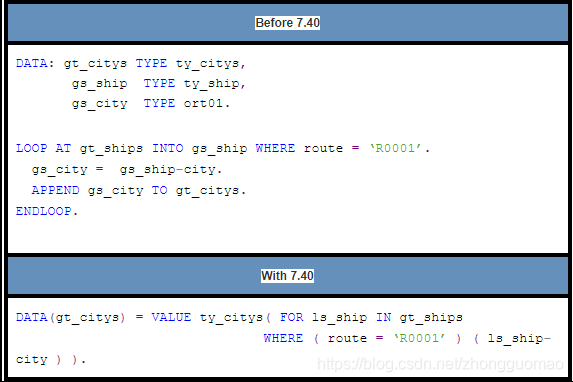The image size is (573, 382).
Task: Click the 'DATA:' keyword in first code block
Action: pos(35,63)
